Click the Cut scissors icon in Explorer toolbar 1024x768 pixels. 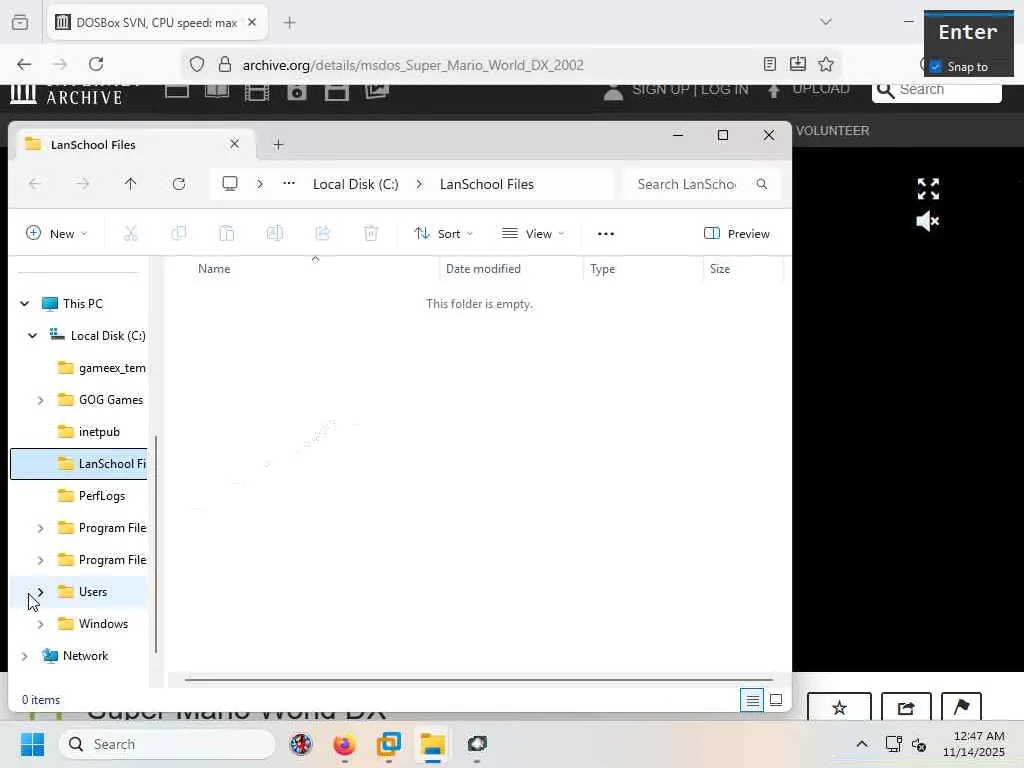(x=131, y=233)
